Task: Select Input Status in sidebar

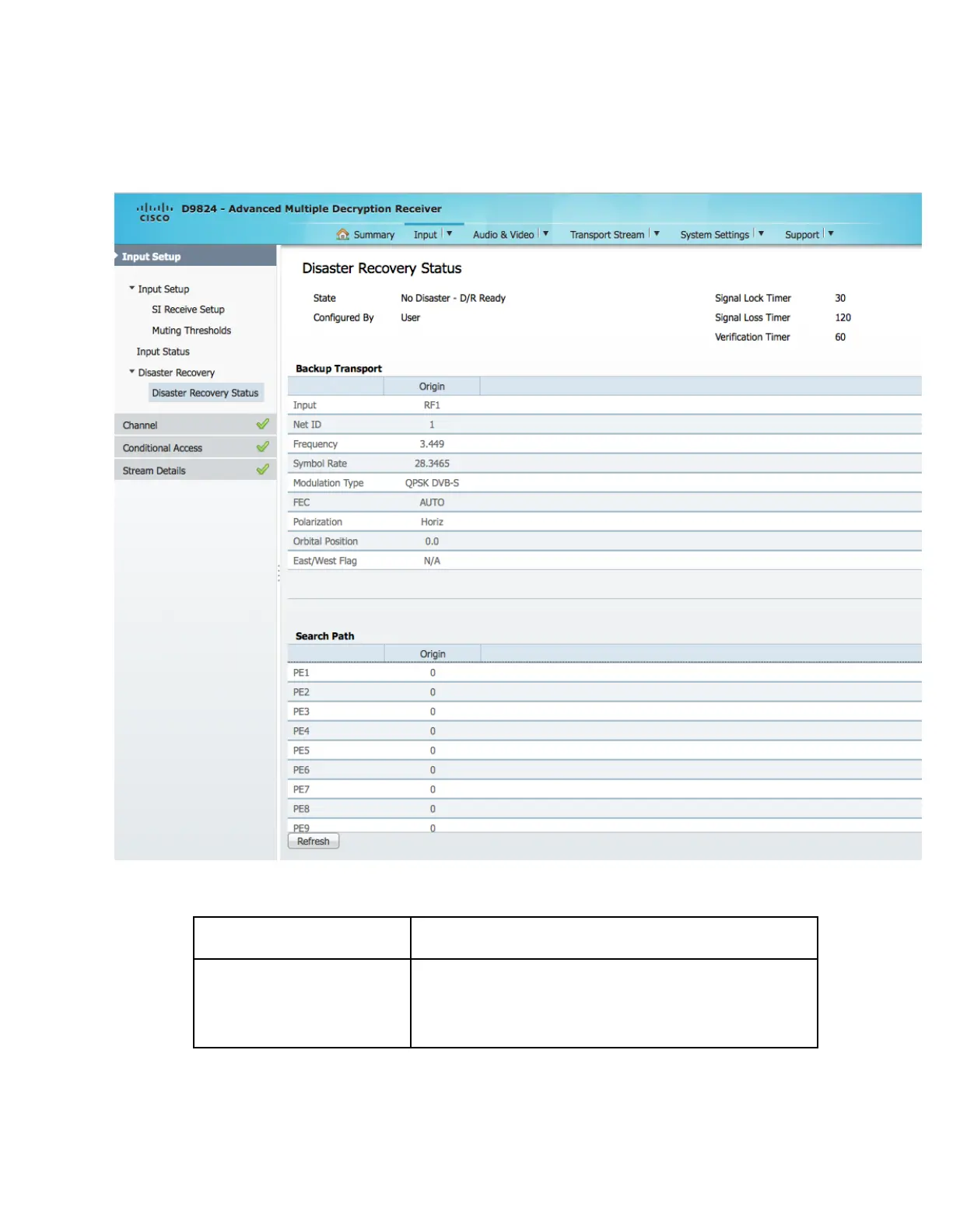Action: tap(163, 352)
